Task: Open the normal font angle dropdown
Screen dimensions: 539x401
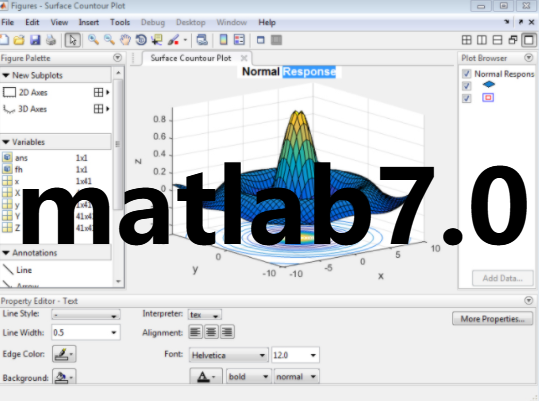Action: [x=297, y=377]
